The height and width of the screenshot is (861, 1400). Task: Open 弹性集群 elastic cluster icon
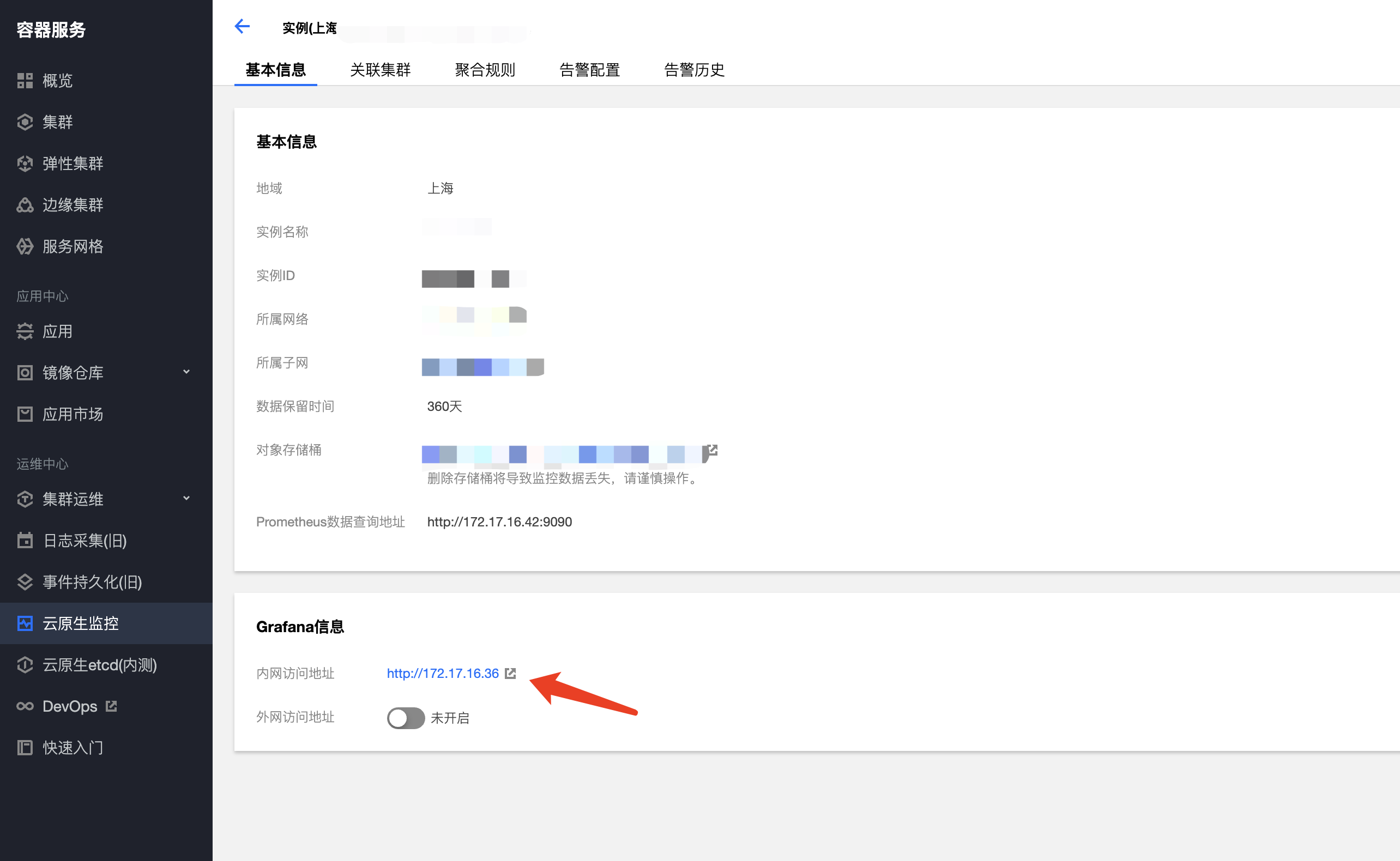coord(25,163)
